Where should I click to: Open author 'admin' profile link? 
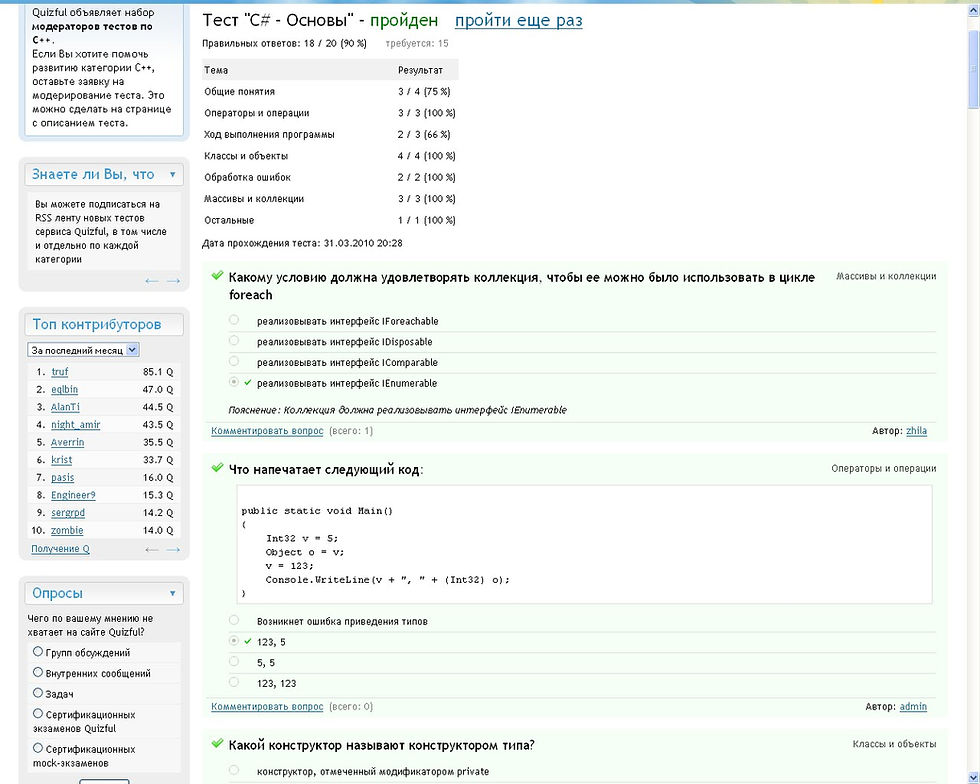tap(913, 706)
